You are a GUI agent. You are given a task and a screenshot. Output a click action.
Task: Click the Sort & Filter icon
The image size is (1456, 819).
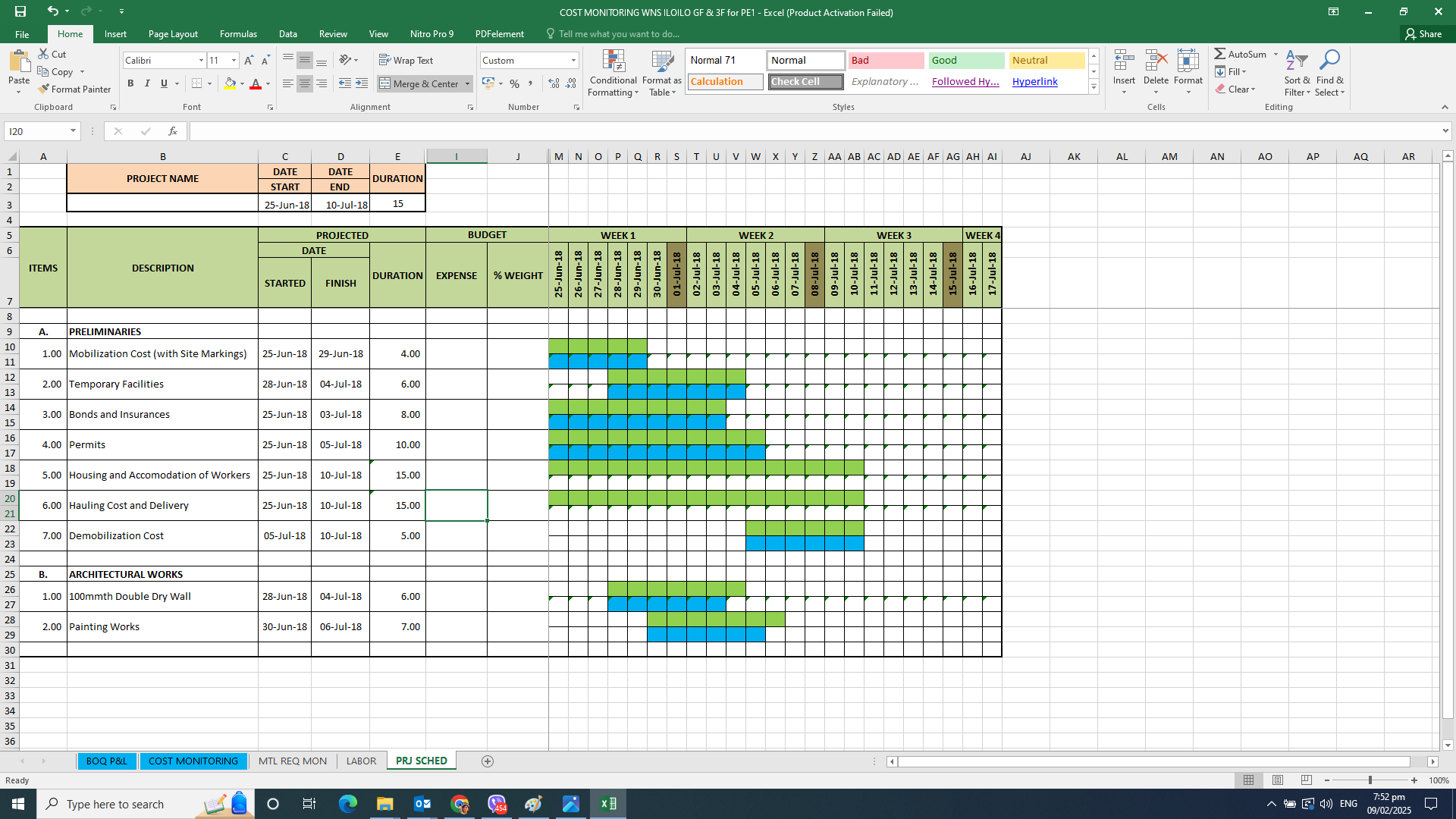coord(1297,61)
